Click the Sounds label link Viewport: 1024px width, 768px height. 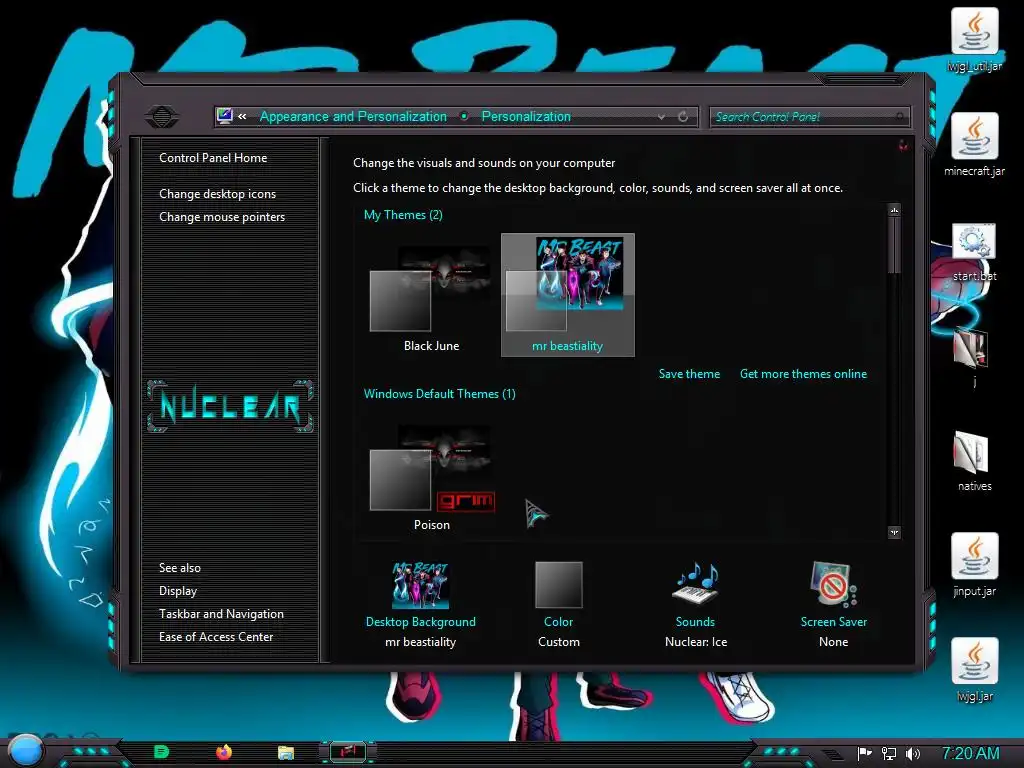[x=695, y=622]
